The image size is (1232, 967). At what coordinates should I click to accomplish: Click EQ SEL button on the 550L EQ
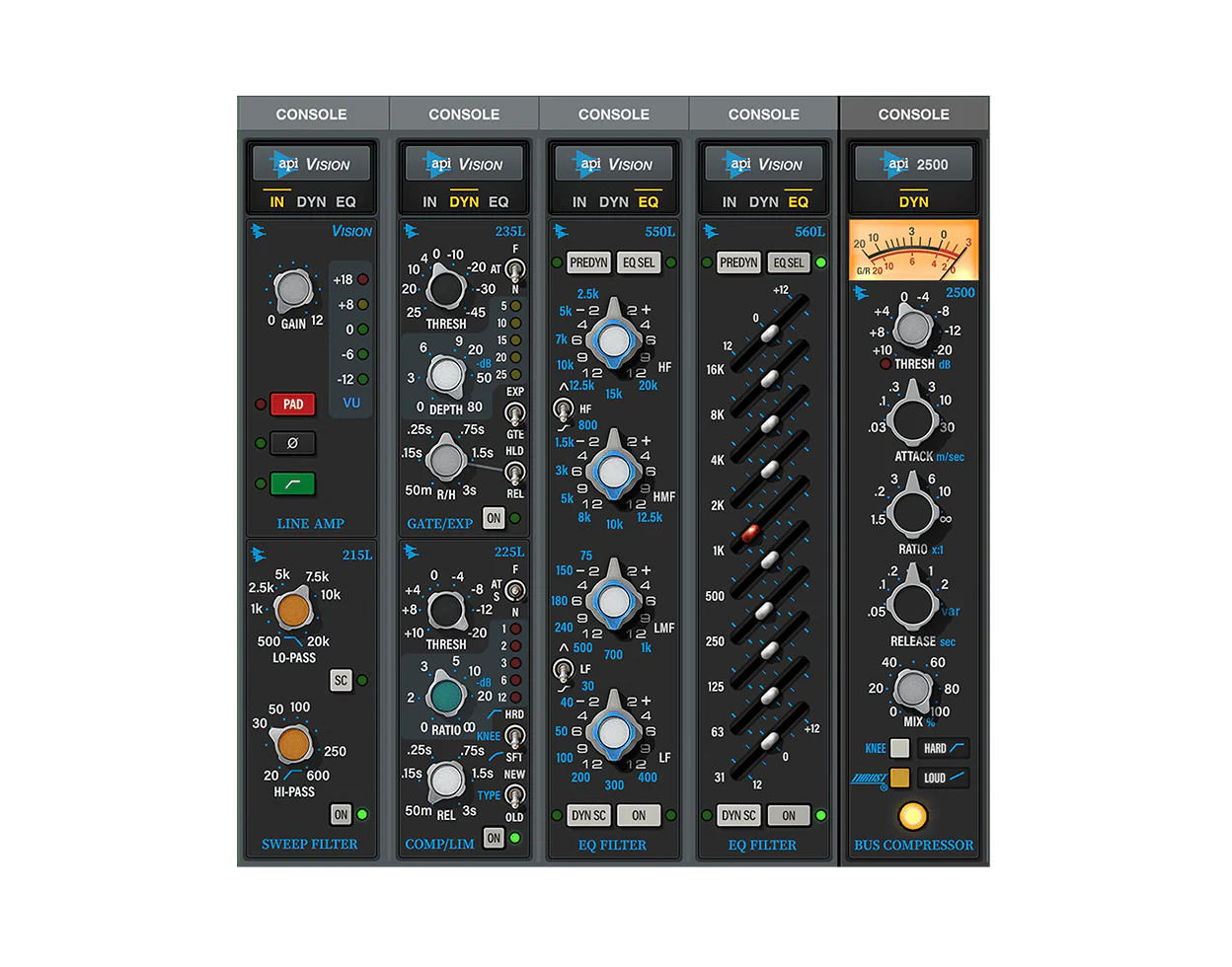pos(639,262)
